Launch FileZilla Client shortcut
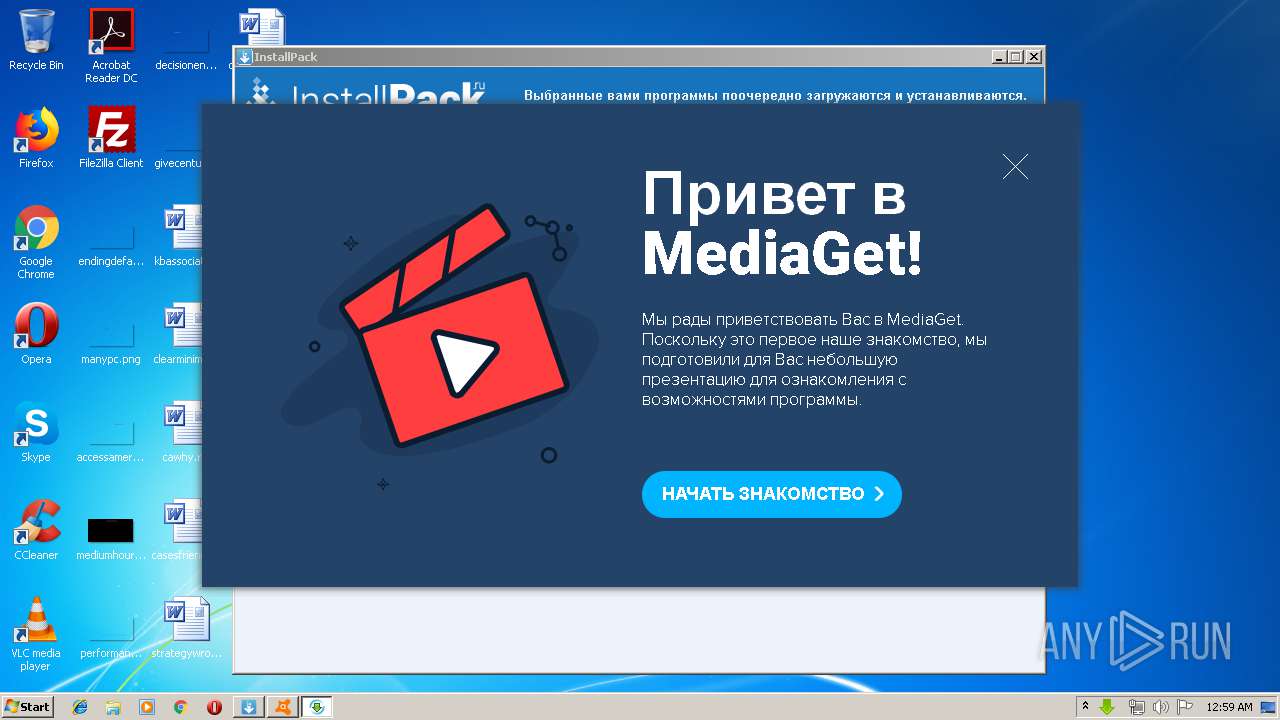Viewport: 1280px width, 720px height. pyautogui.click(x=111, y=138)
